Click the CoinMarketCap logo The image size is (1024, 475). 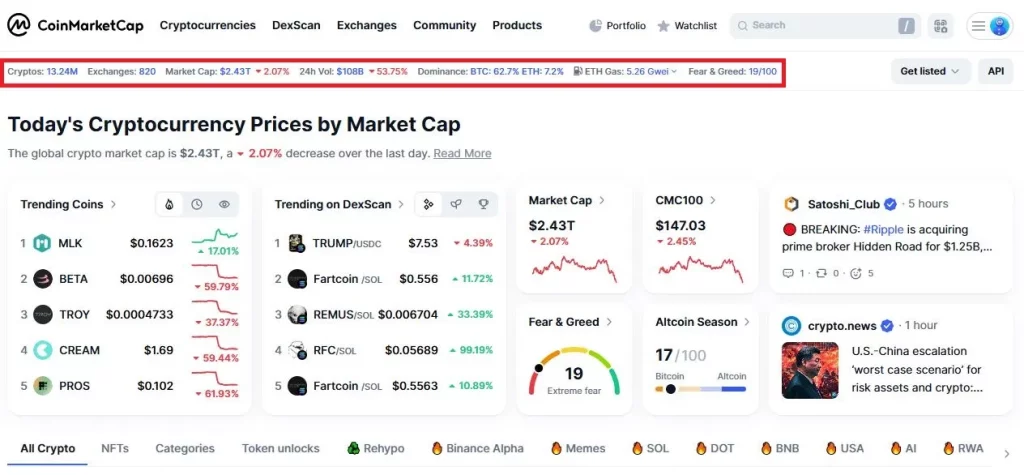coord(78,25)
